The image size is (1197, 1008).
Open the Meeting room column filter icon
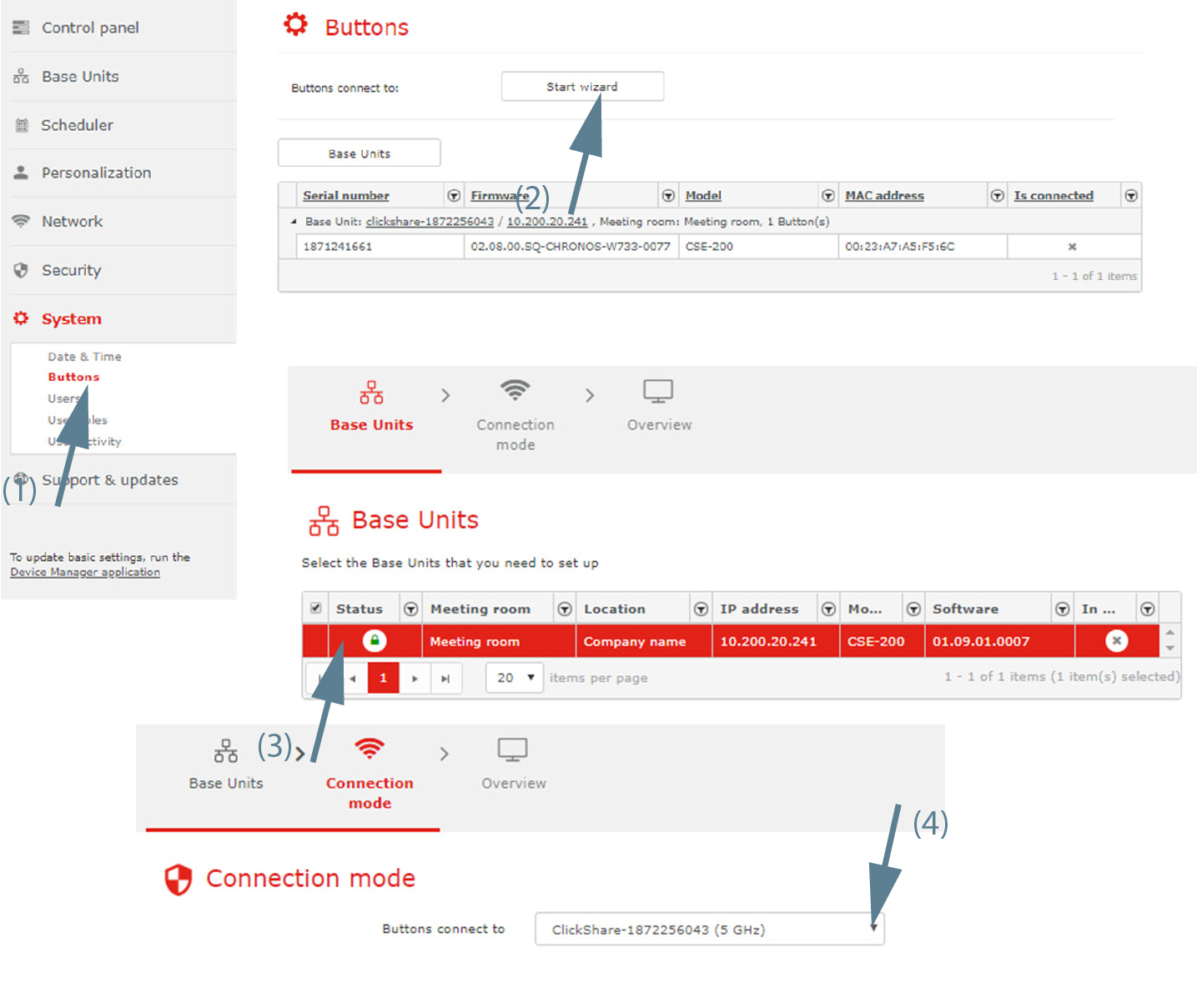[565, 609]
